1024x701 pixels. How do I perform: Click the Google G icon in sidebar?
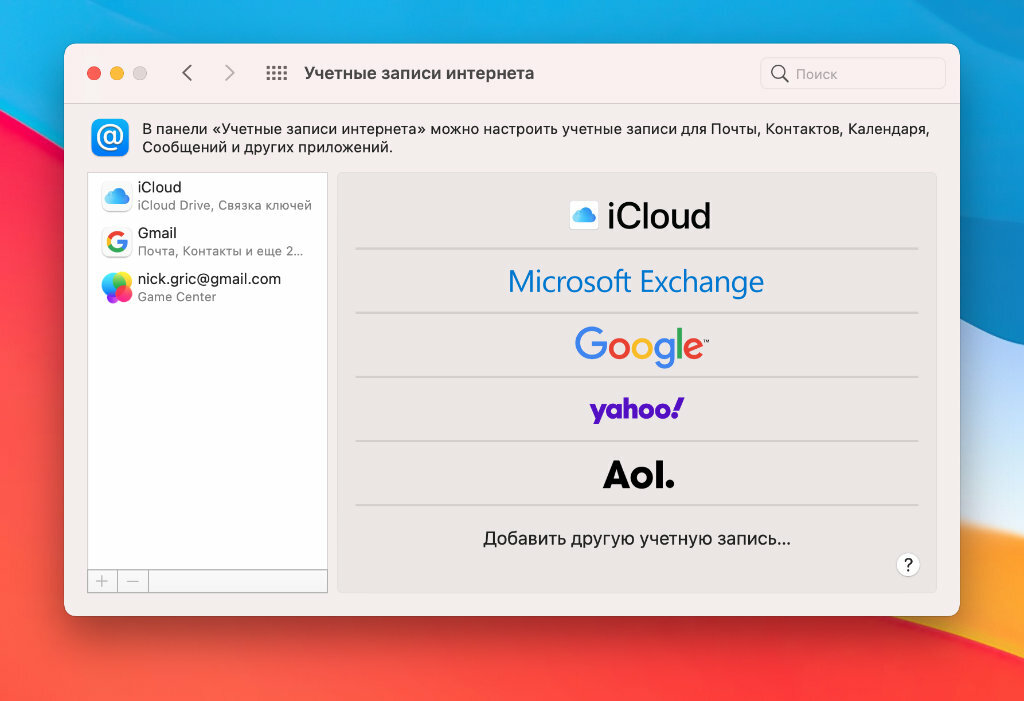pyautogui.click(x=117, y=242)
